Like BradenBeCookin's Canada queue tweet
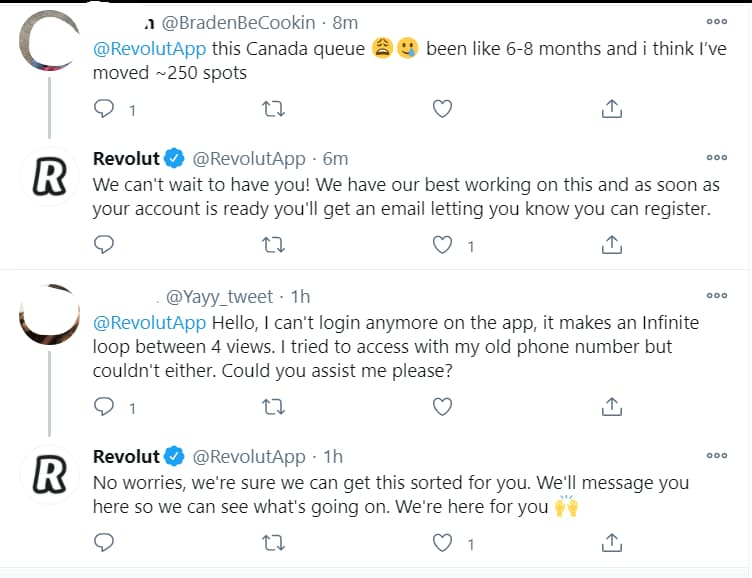 [x=442, y=109]
